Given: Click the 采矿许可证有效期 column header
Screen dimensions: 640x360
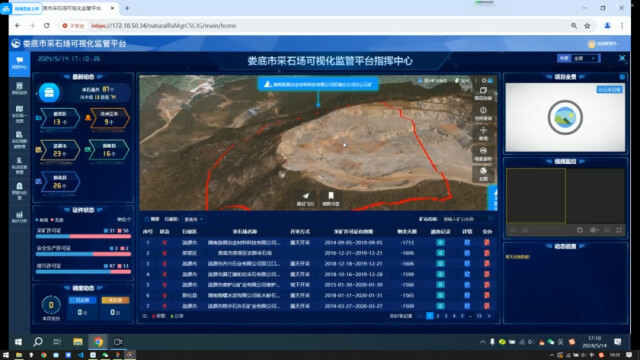Looking at the screenshot, I should [353, 231].
